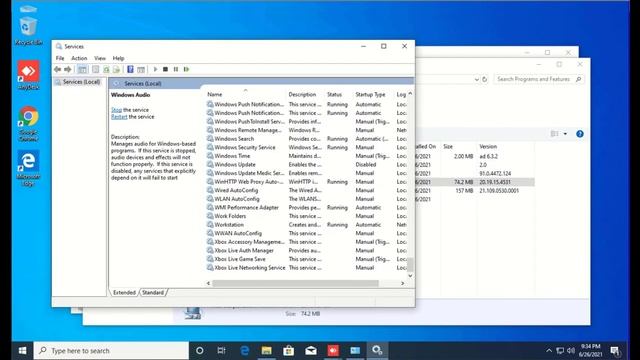Go back using the Services toolbar arrow
The image size is (640, 360).
click(x=58, y=69)
